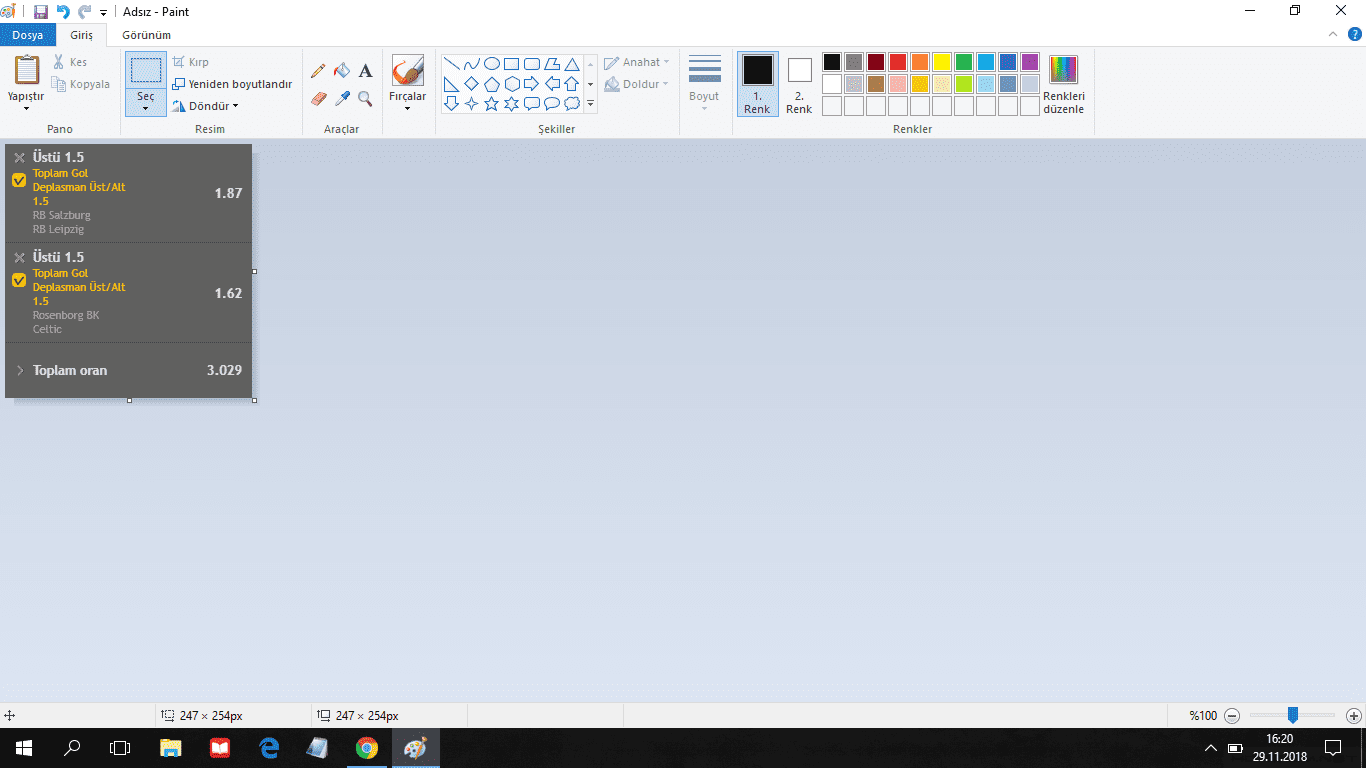Screen dimensions: 1366x768
Task: Choose the Triangle shape
Action: coord(572,63)
